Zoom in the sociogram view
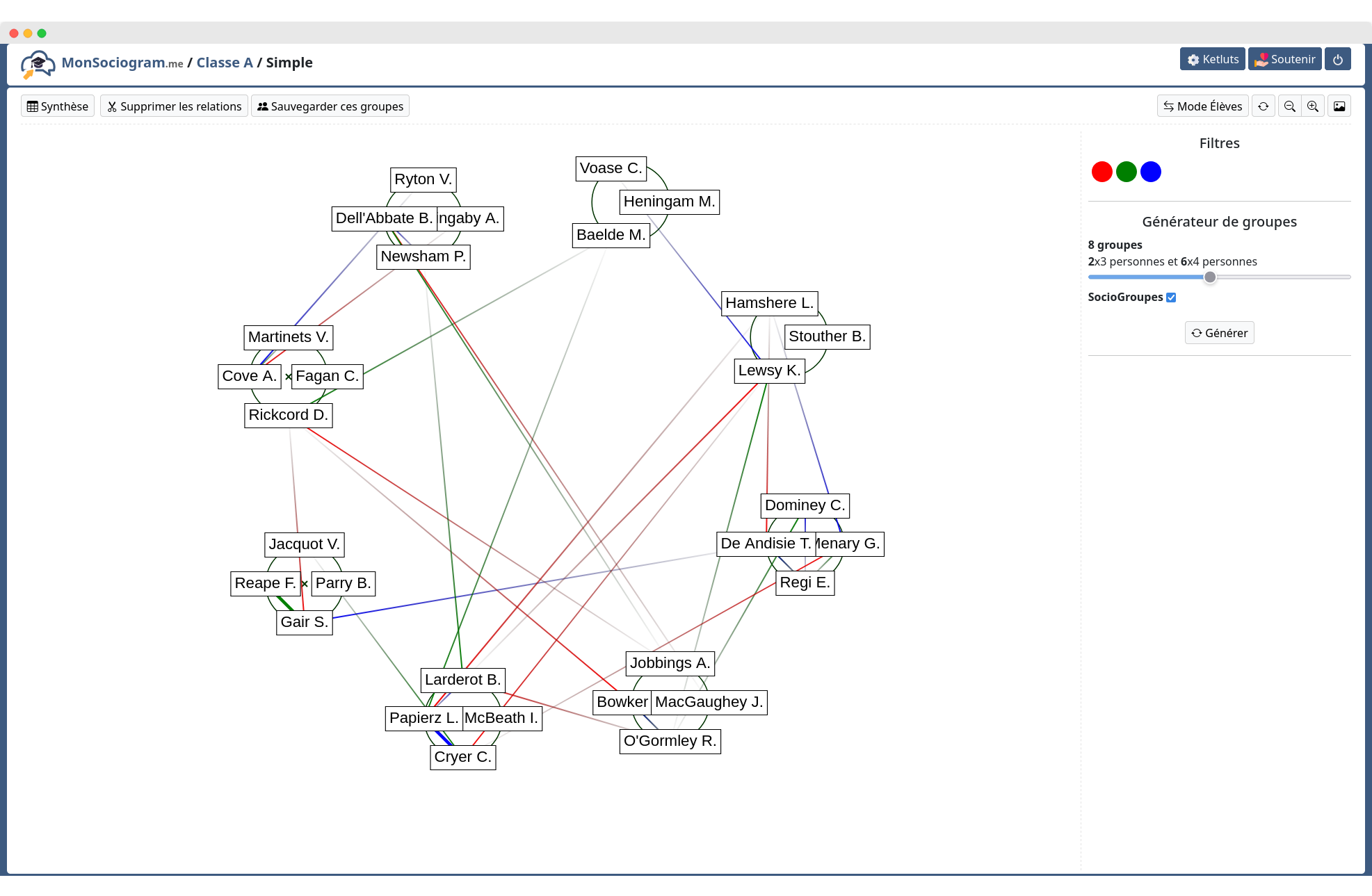The height and width of the screenshot is (896, 1372). pos(1313,106)
